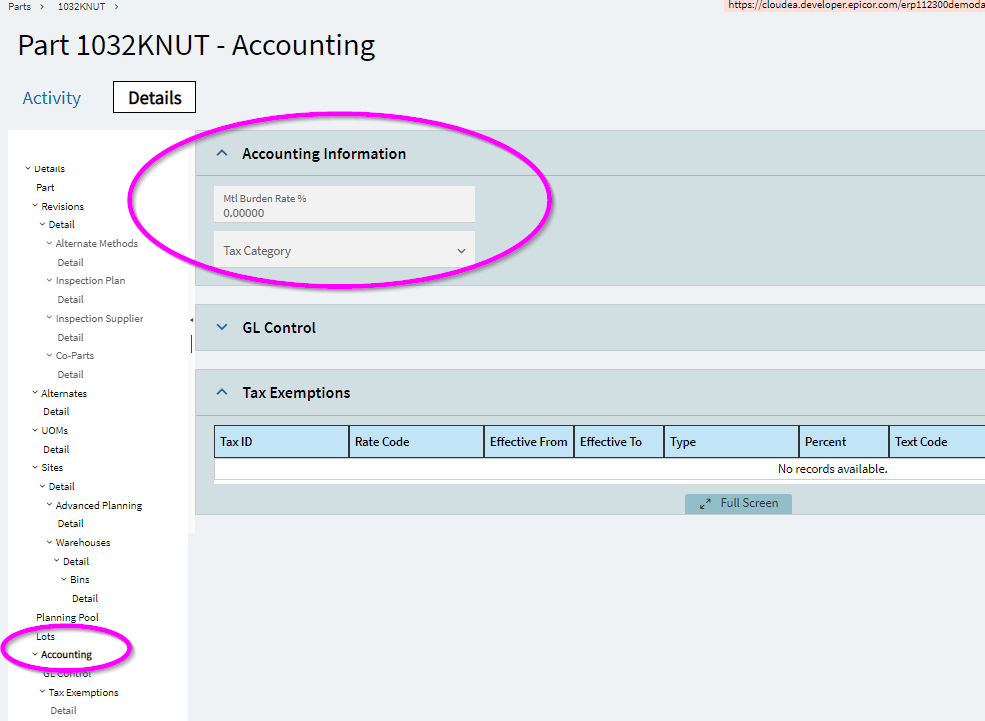Viewport: 985px width, 721px height.
Task: Collapse the Revisions tree node arrow
Action: coord(35,205)
